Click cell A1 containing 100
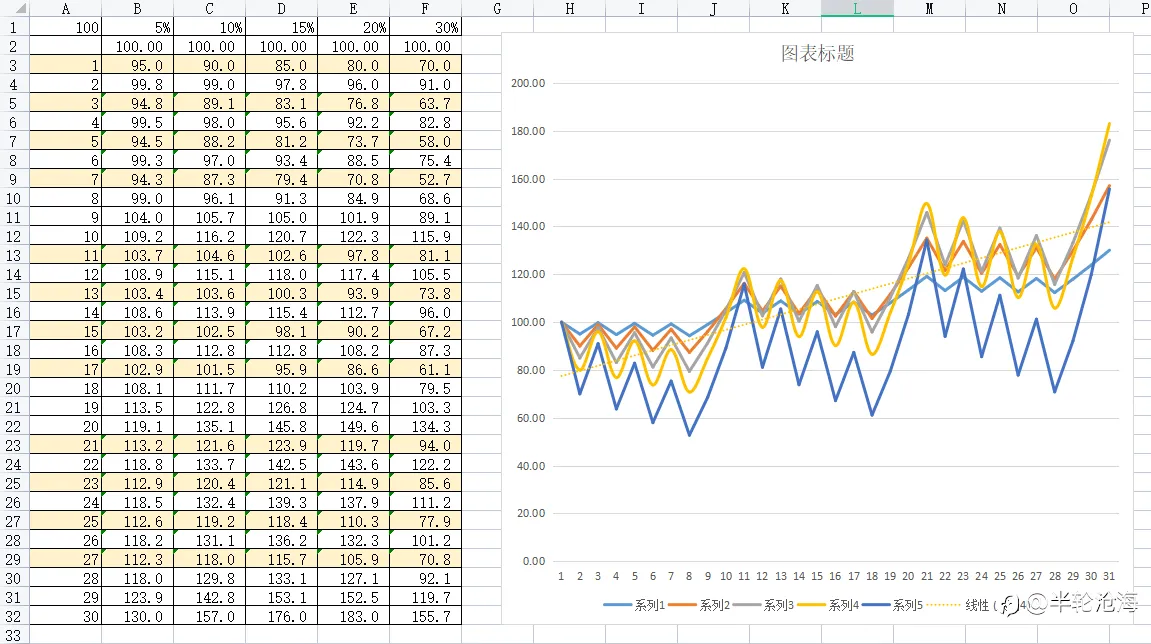 (x=65, y=27)
